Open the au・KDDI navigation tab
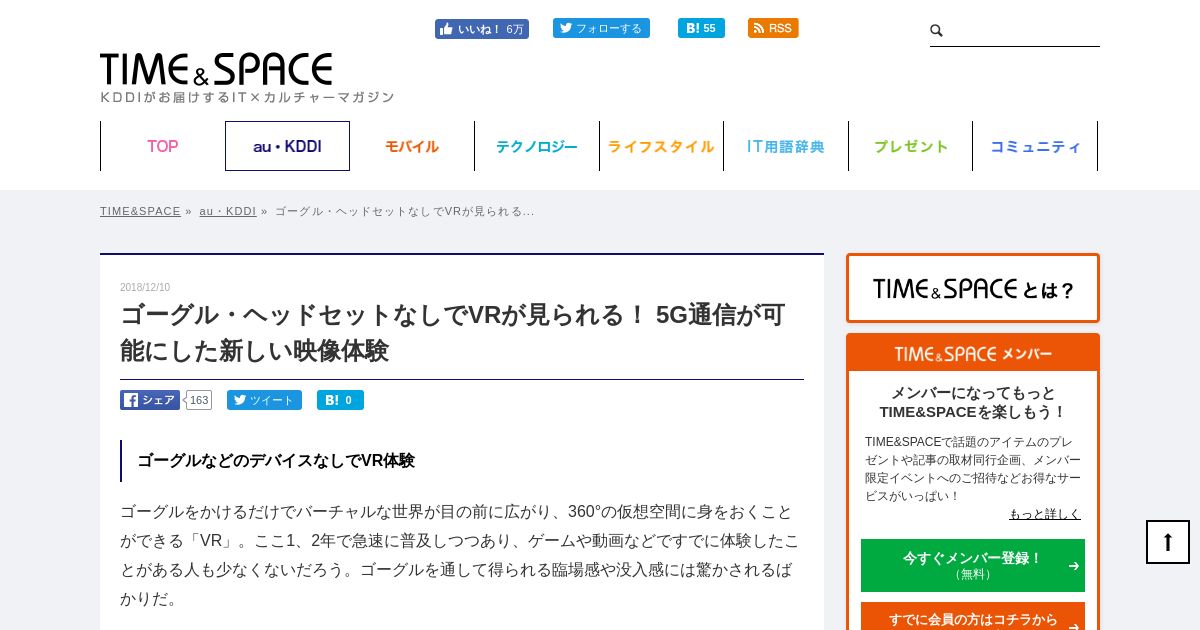 coord(287,146)
